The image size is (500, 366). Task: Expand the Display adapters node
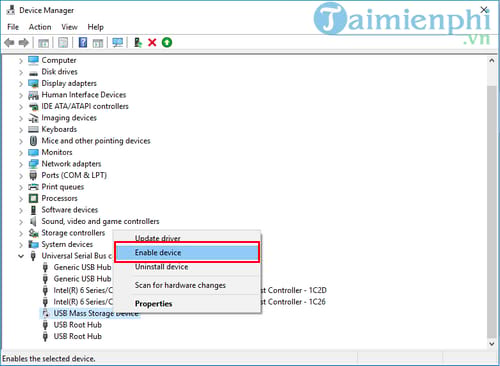pyautogui.click(x=21, y=84)
